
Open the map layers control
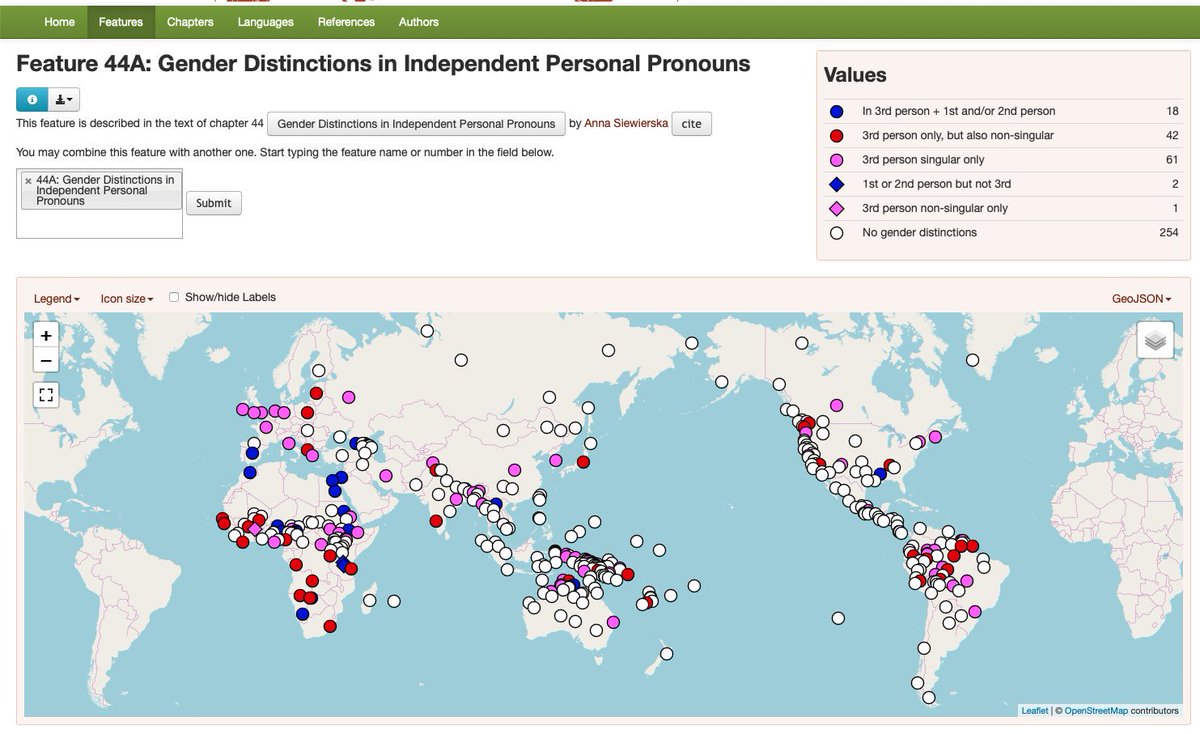click(x=1155, y=342)
